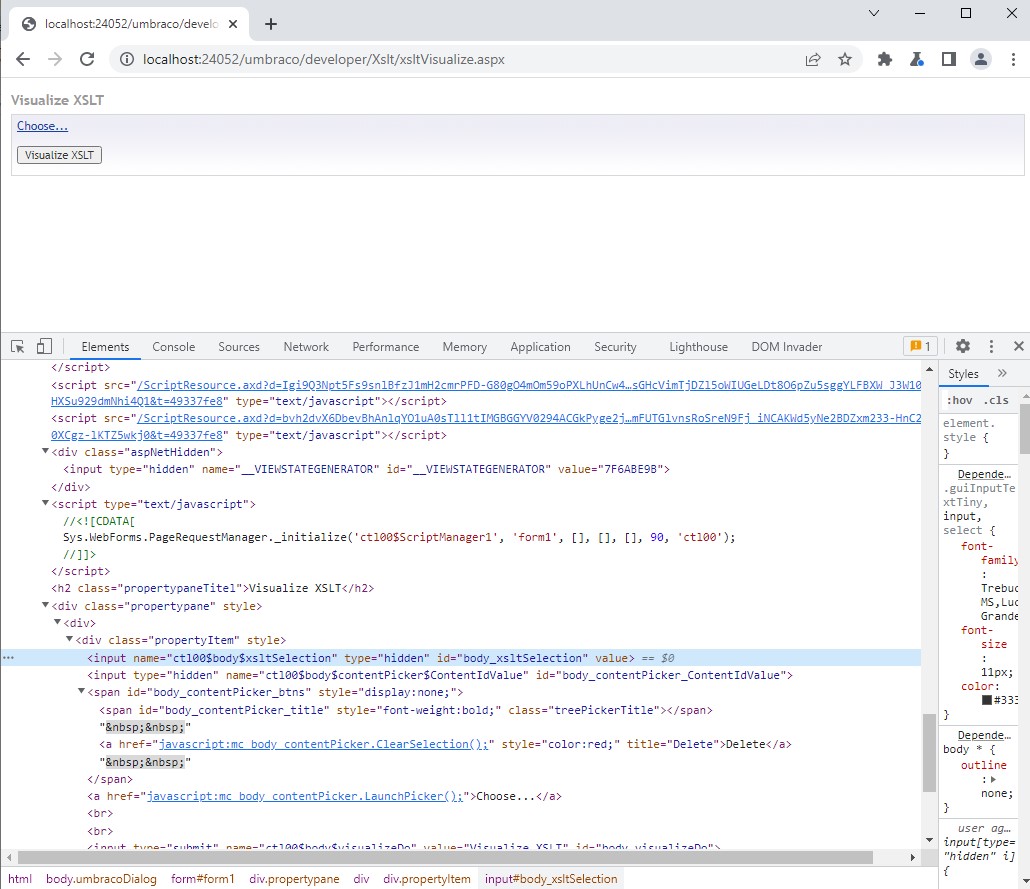Click the scroll-right arrow of DOM tree
This screenshot has height=889, width=1030.
[x=912, y=857]
